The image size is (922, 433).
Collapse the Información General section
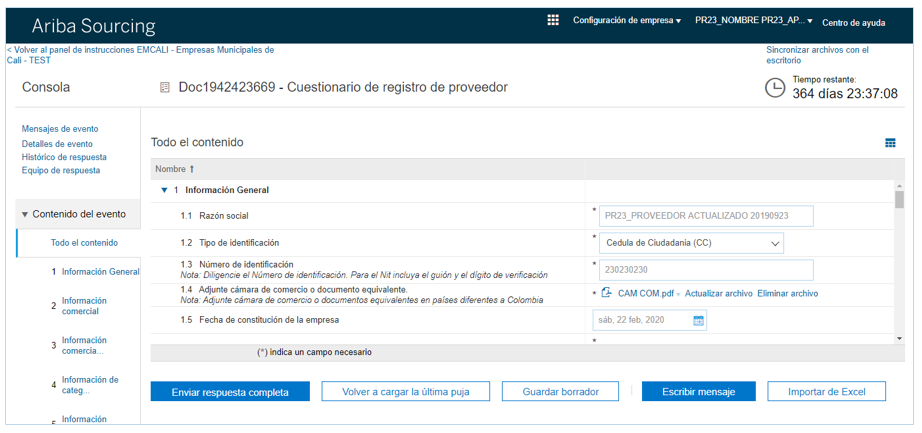pyautogui.click(x=164, y=190)
